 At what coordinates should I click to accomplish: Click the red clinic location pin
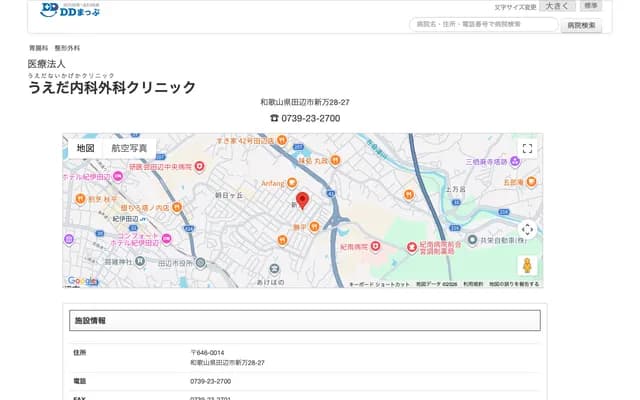[x=303, y=200]
